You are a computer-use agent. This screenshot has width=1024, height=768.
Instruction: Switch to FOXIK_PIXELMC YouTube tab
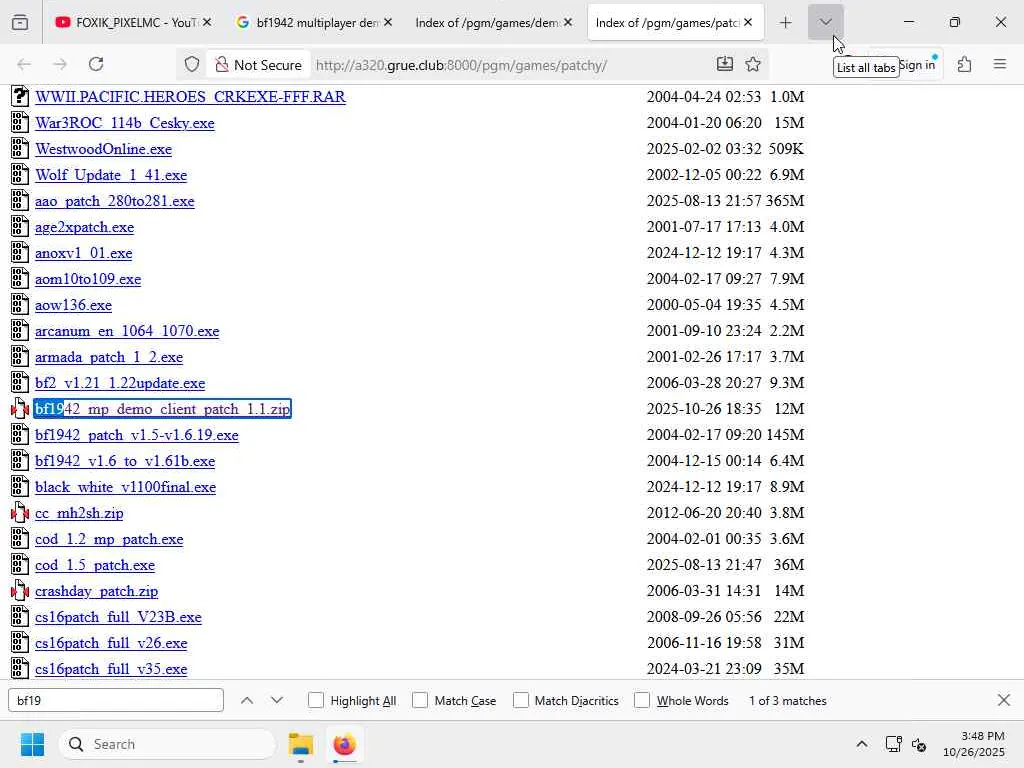[125, 23]
